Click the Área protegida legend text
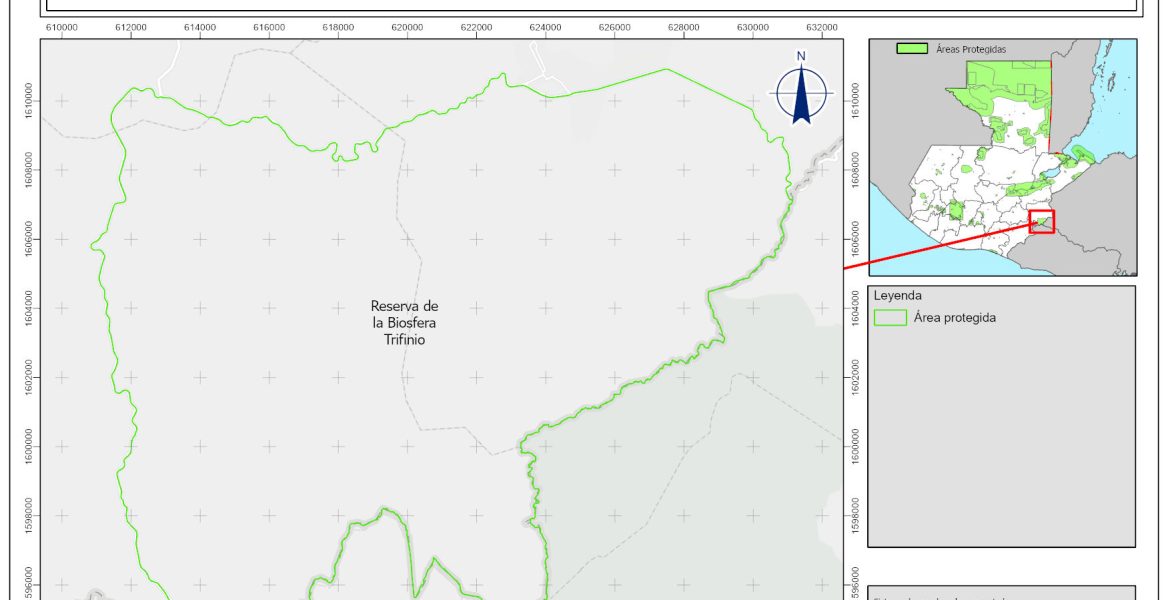1170x600 pixels. (x=954, y=318)
